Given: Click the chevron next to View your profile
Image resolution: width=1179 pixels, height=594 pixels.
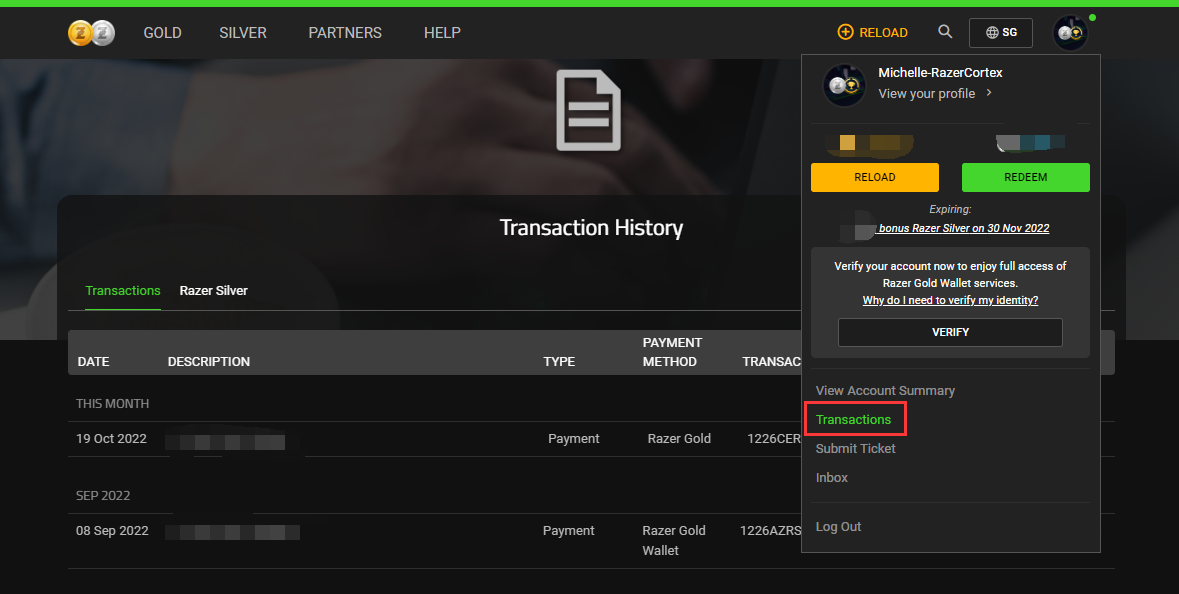Looking at the screenshot, I should click(x=989, y=92).
